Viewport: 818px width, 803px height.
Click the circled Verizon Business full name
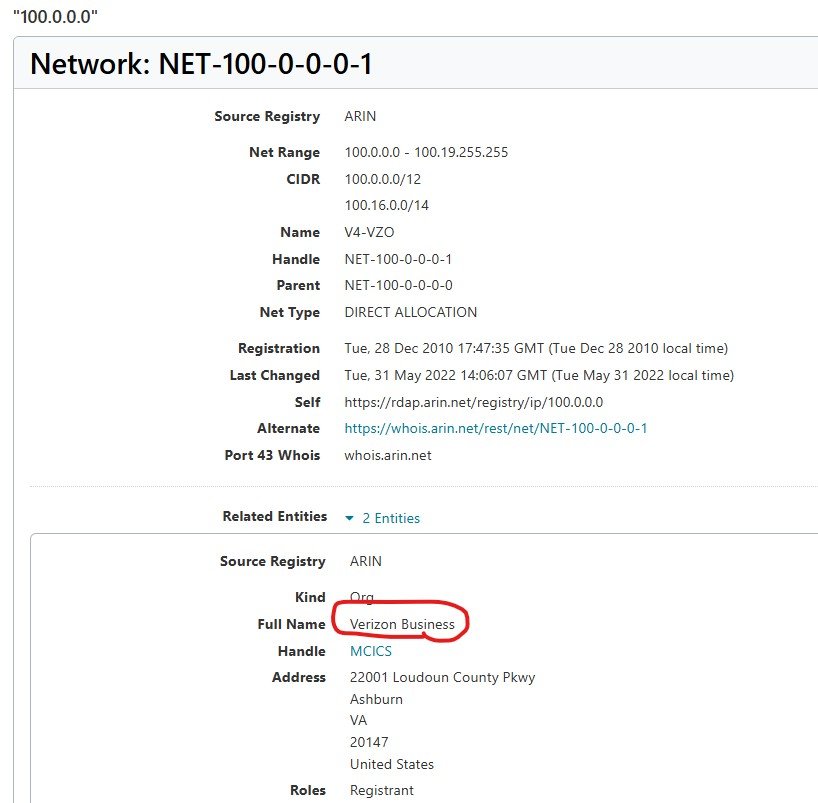tap(402, 624)
